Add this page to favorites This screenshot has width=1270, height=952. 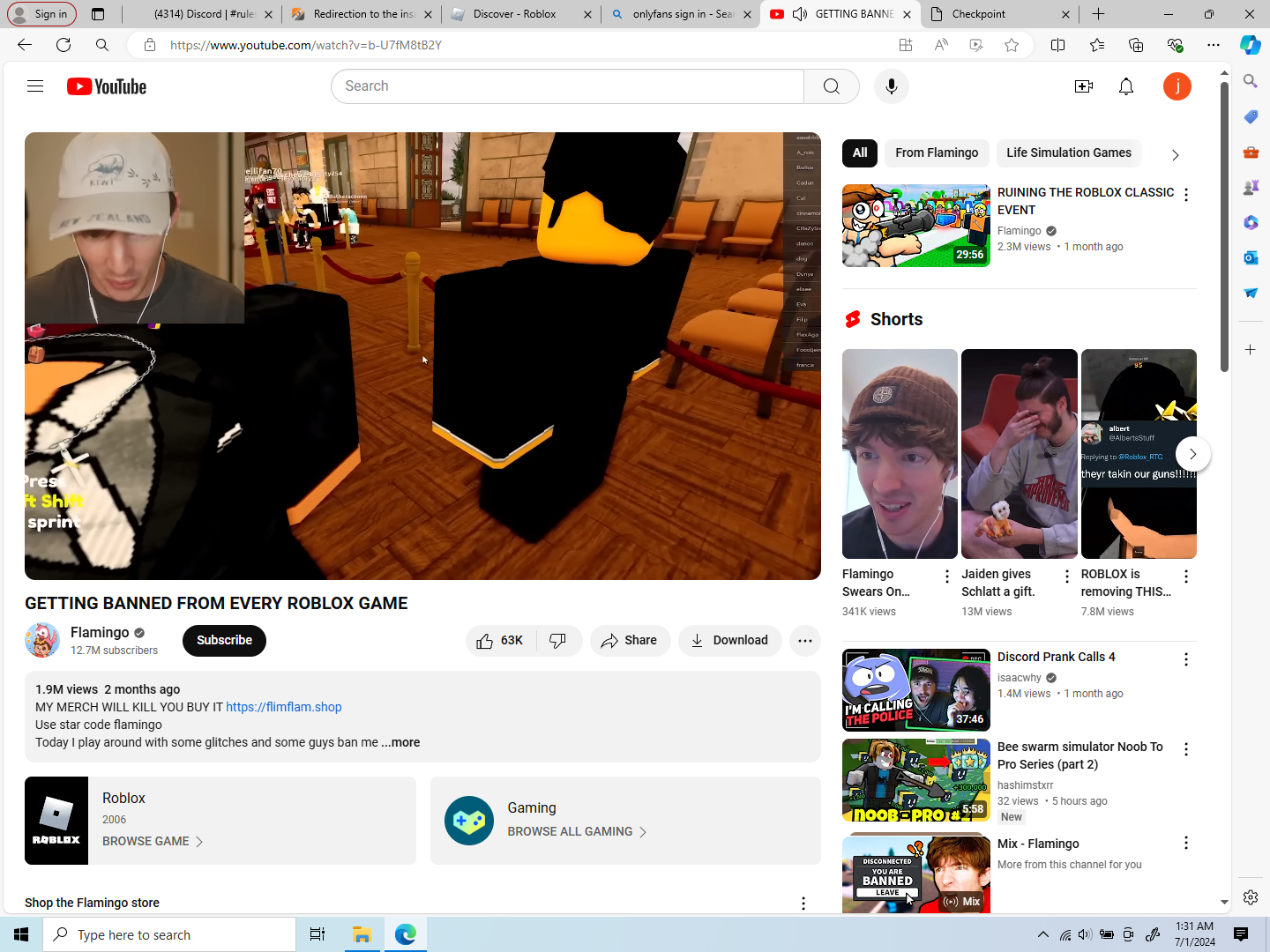(1012, 45)
